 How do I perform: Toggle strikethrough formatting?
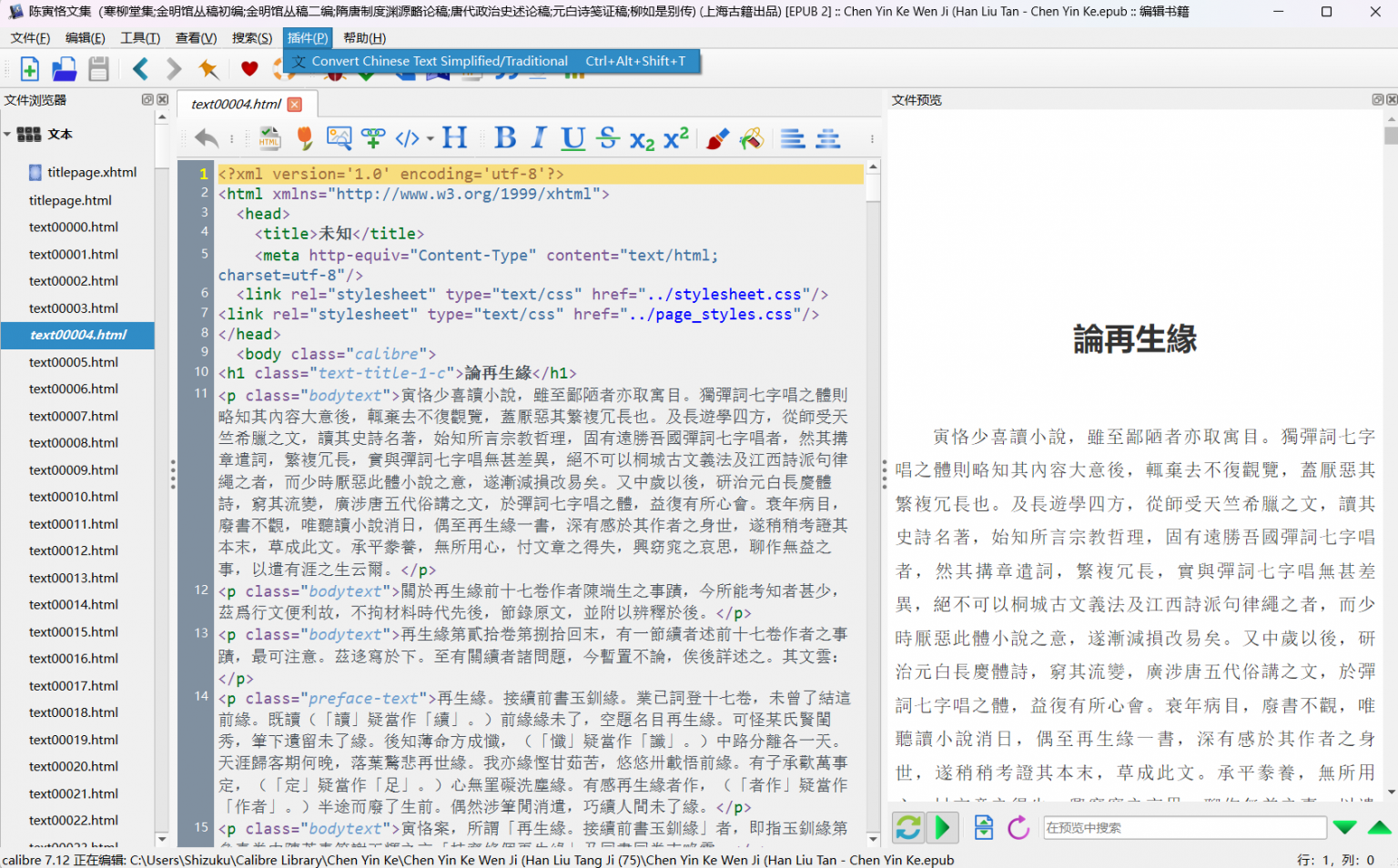click(607, 137)
